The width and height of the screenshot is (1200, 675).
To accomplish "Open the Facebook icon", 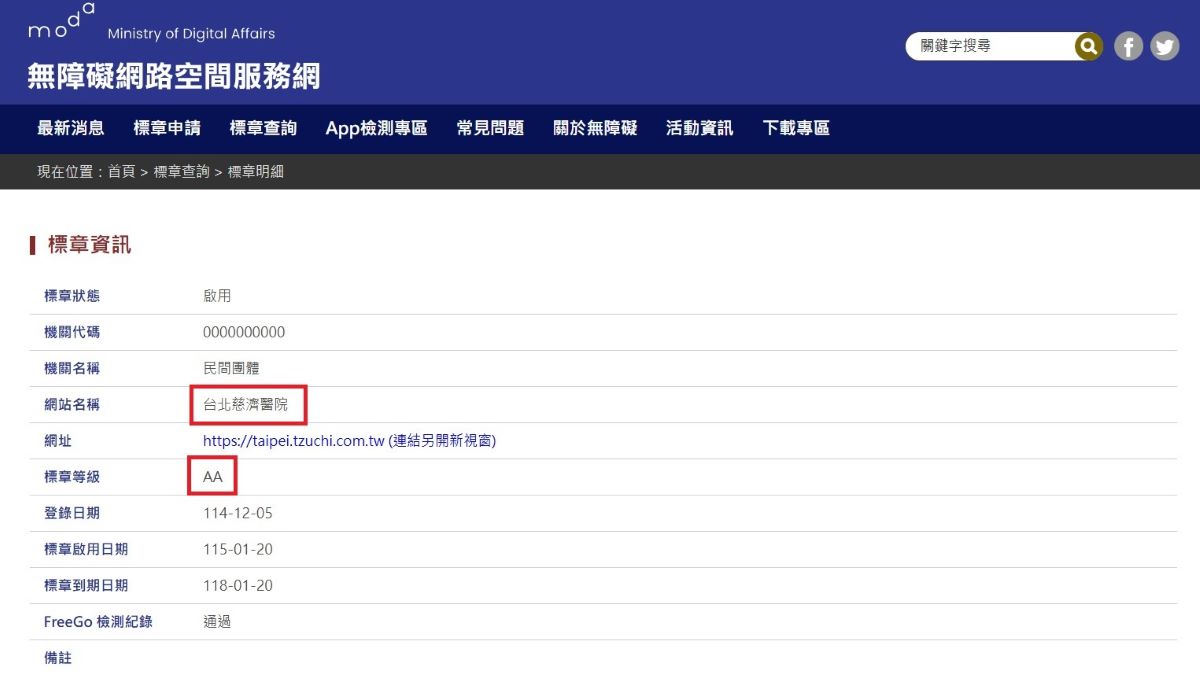I will click(1128, 46).
